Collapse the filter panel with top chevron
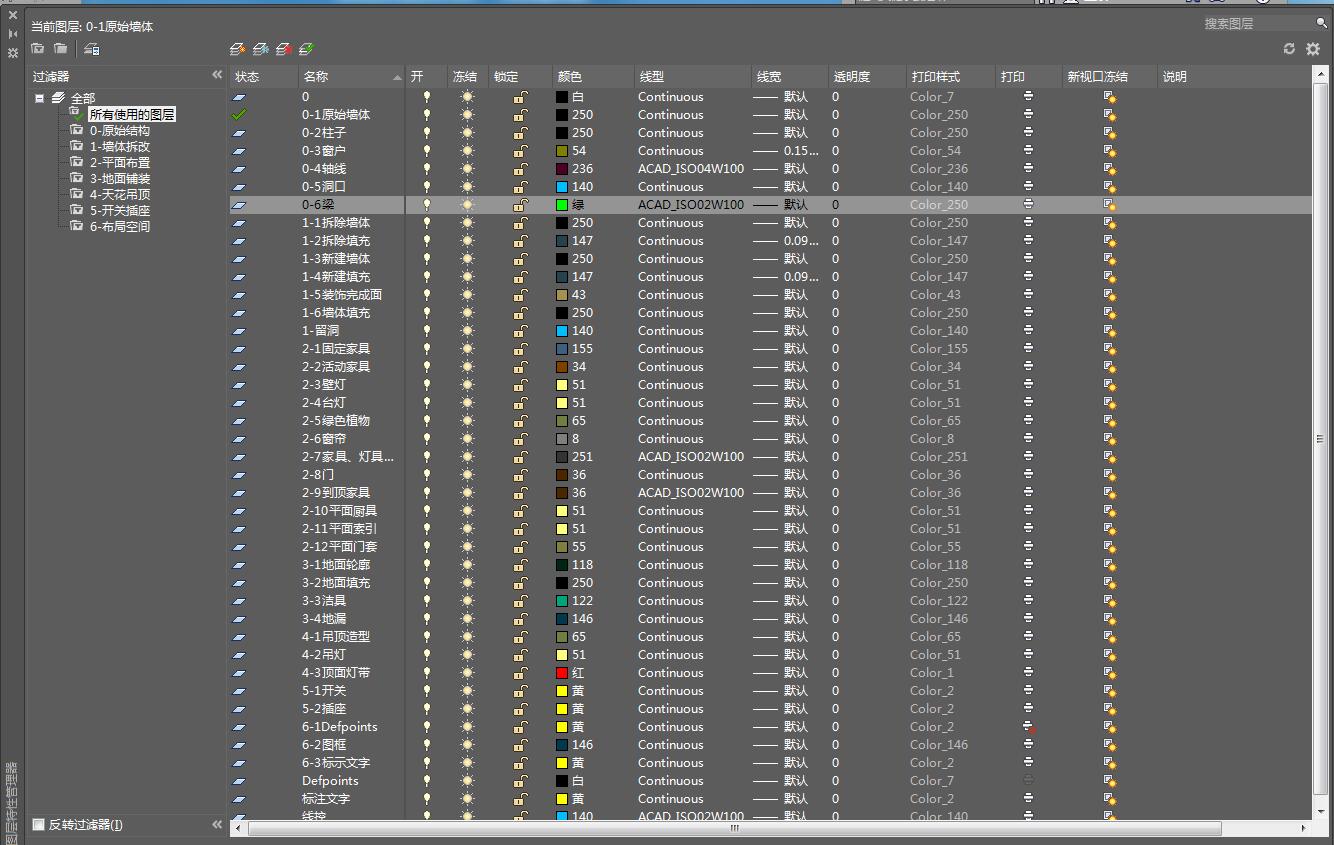The image size is (1334, 845). point(217,76)
